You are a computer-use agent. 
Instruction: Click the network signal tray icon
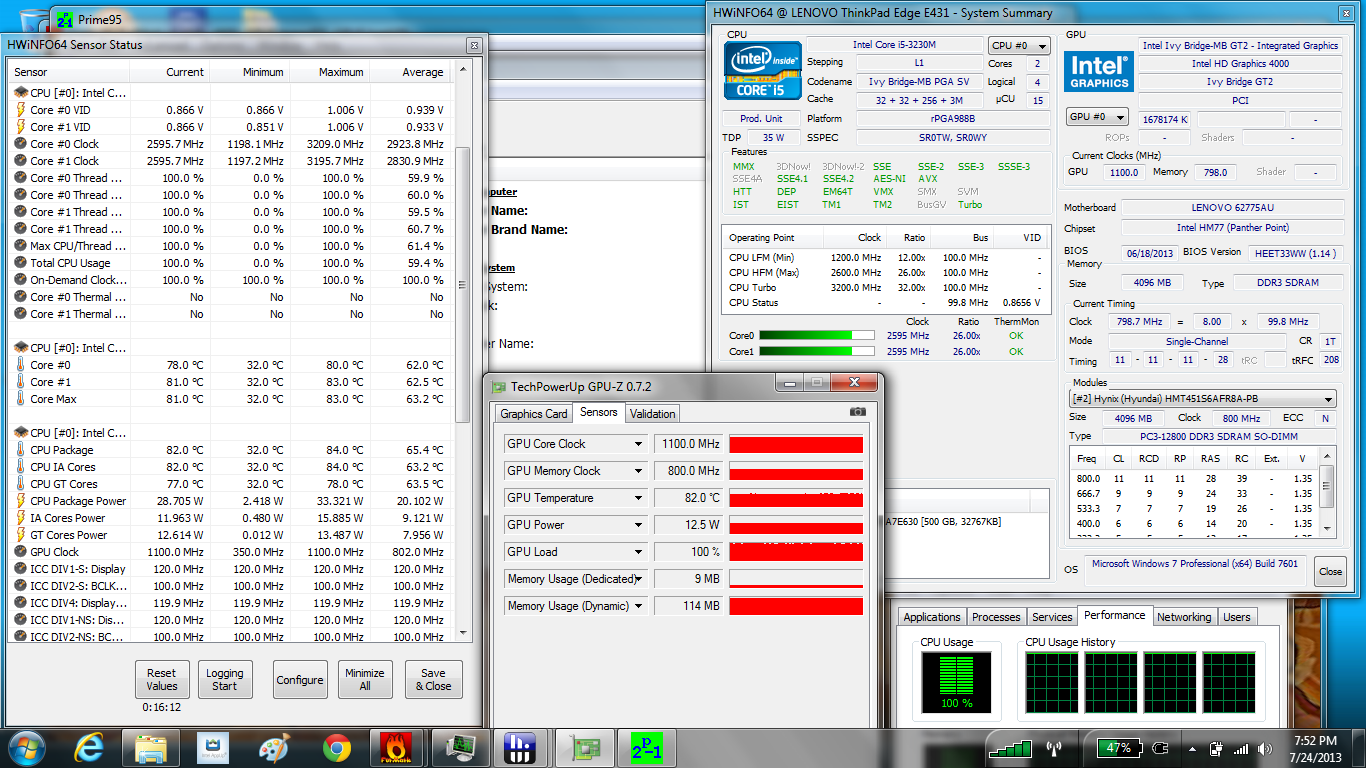pyautogui.click(x=1240, y=748)
